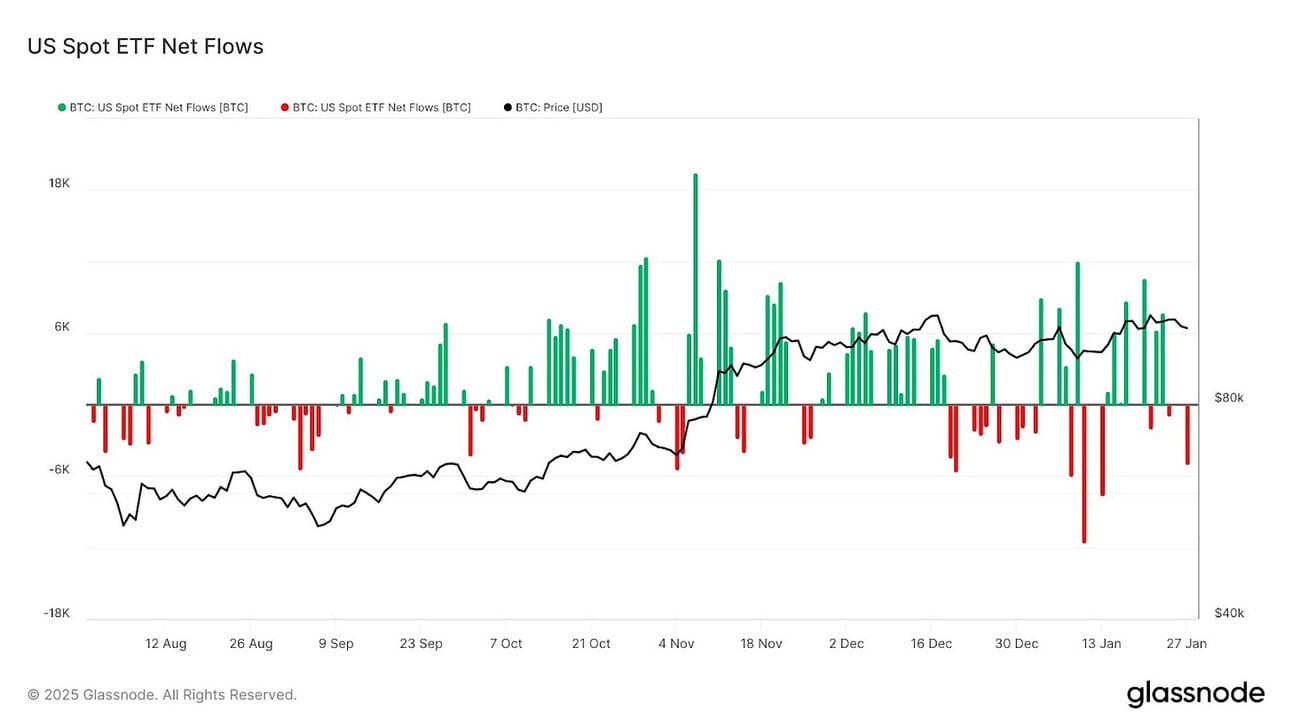Click the $40k price axis label
The image size is (1292, 727).
tap(1229, 613)
